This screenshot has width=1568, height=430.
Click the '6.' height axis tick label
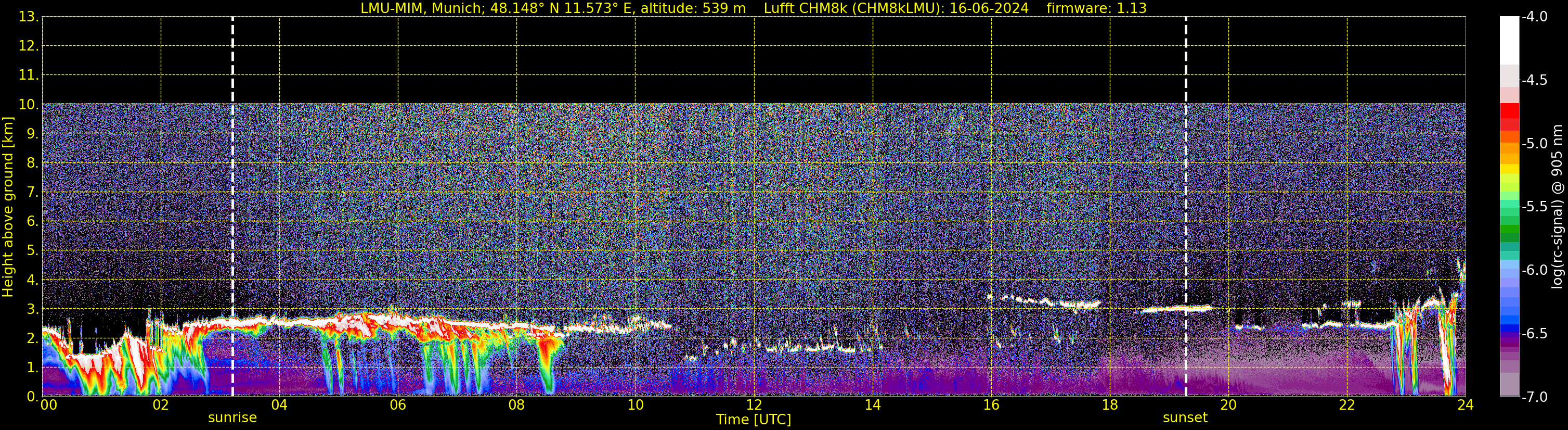point(32,222)
